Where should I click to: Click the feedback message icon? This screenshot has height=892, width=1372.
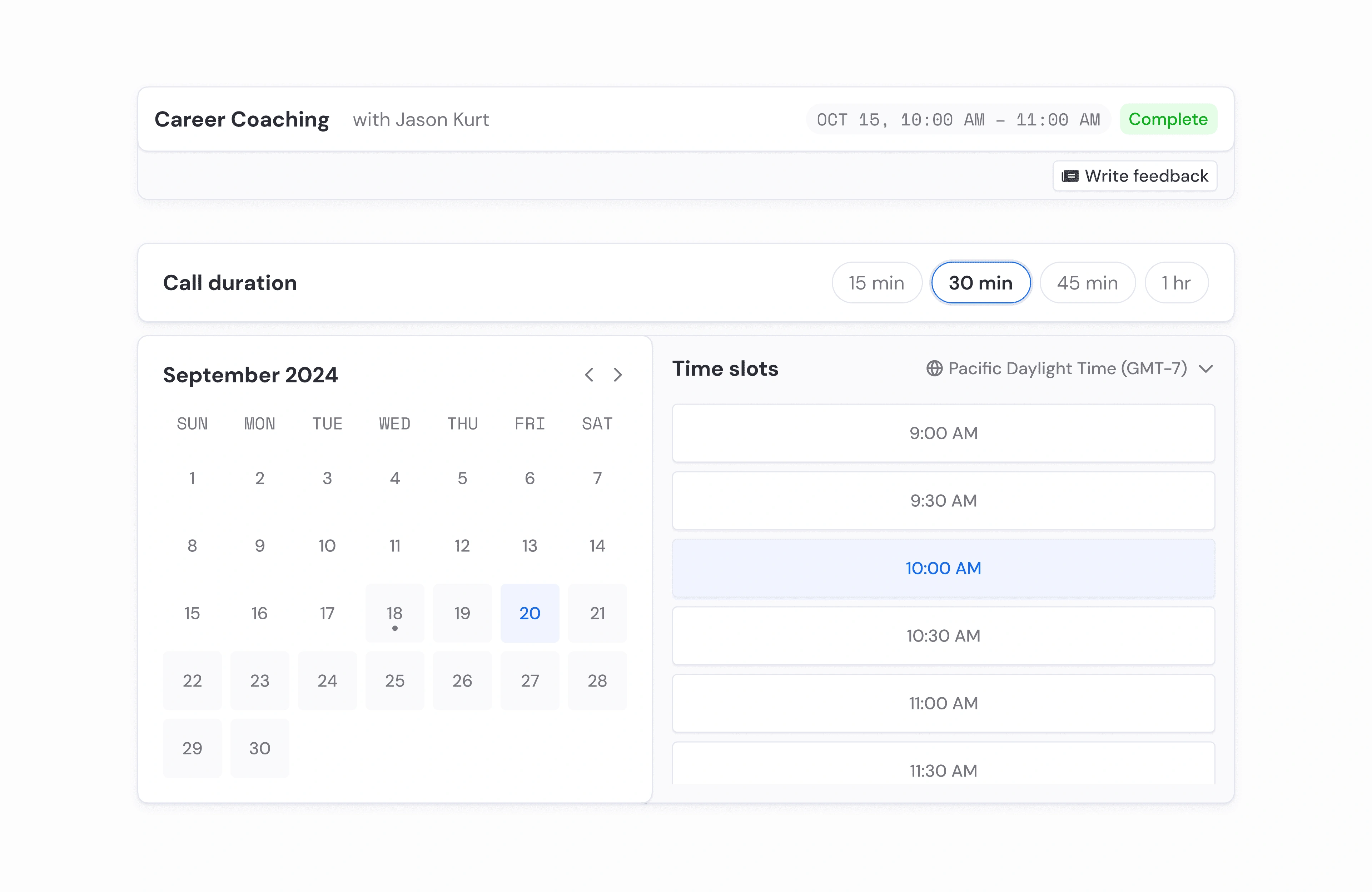[1070, 176]
